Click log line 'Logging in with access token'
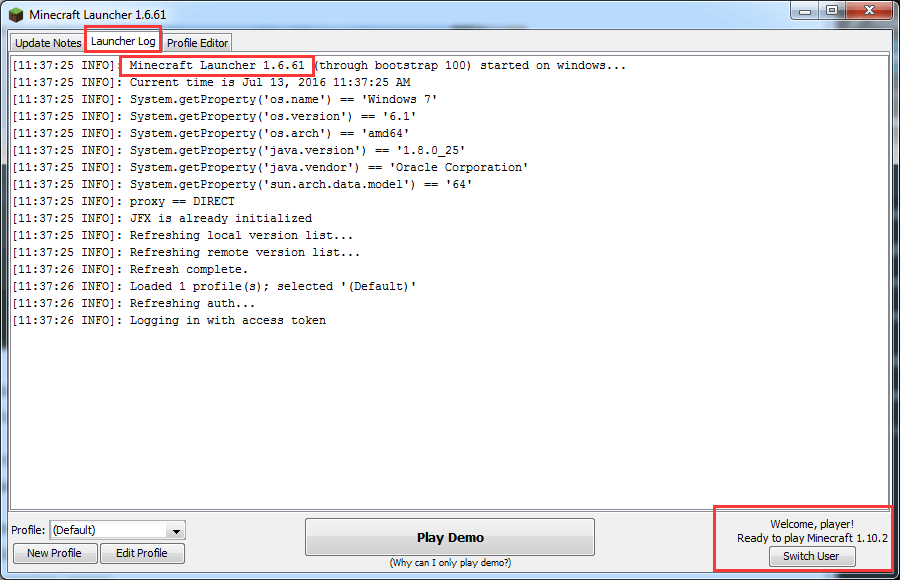The height and width of the screenshot is (580, 900). pyautogui.click(x=169, y=320)
